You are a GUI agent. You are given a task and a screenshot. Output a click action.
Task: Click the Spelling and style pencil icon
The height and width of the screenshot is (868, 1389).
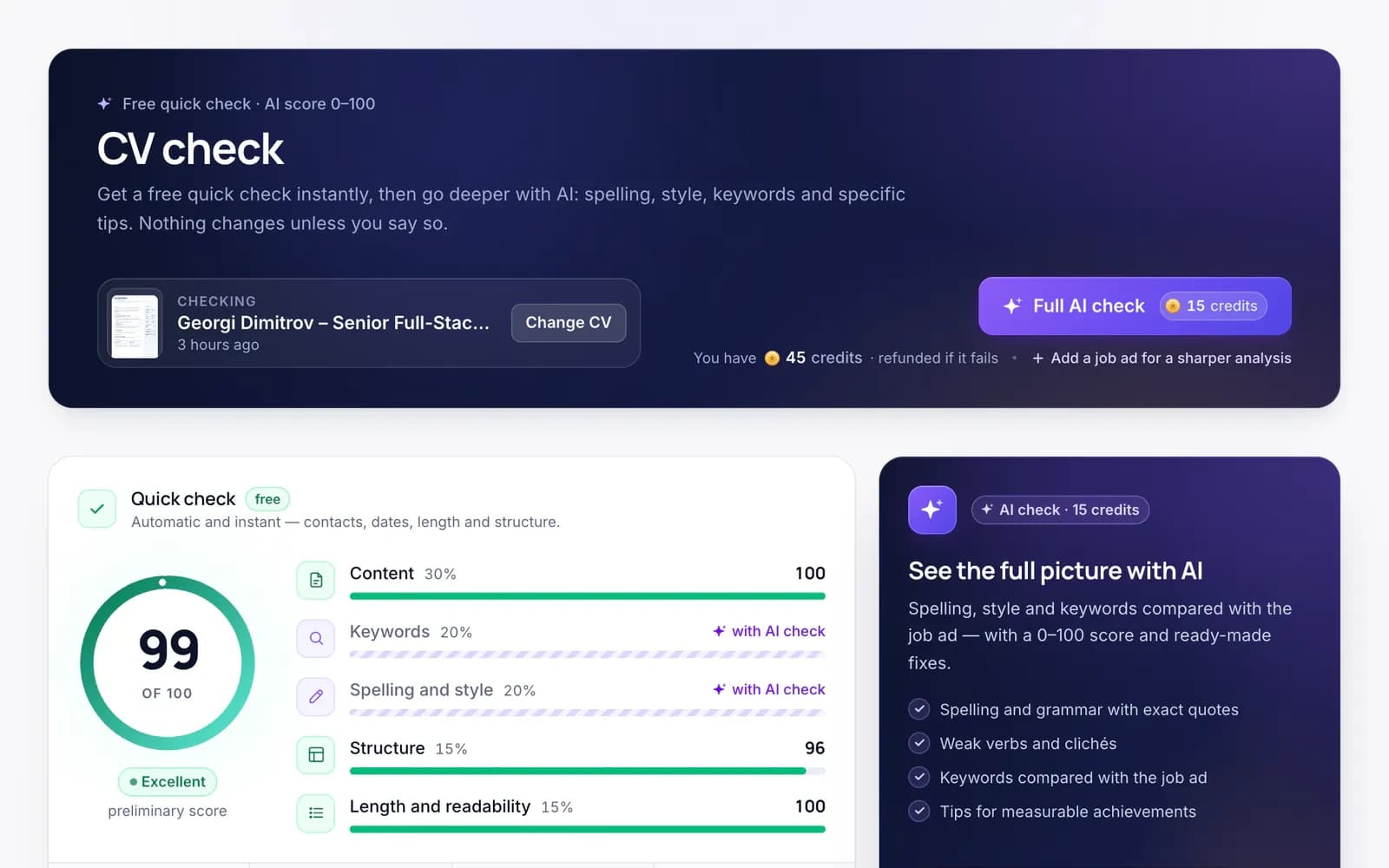316,696
